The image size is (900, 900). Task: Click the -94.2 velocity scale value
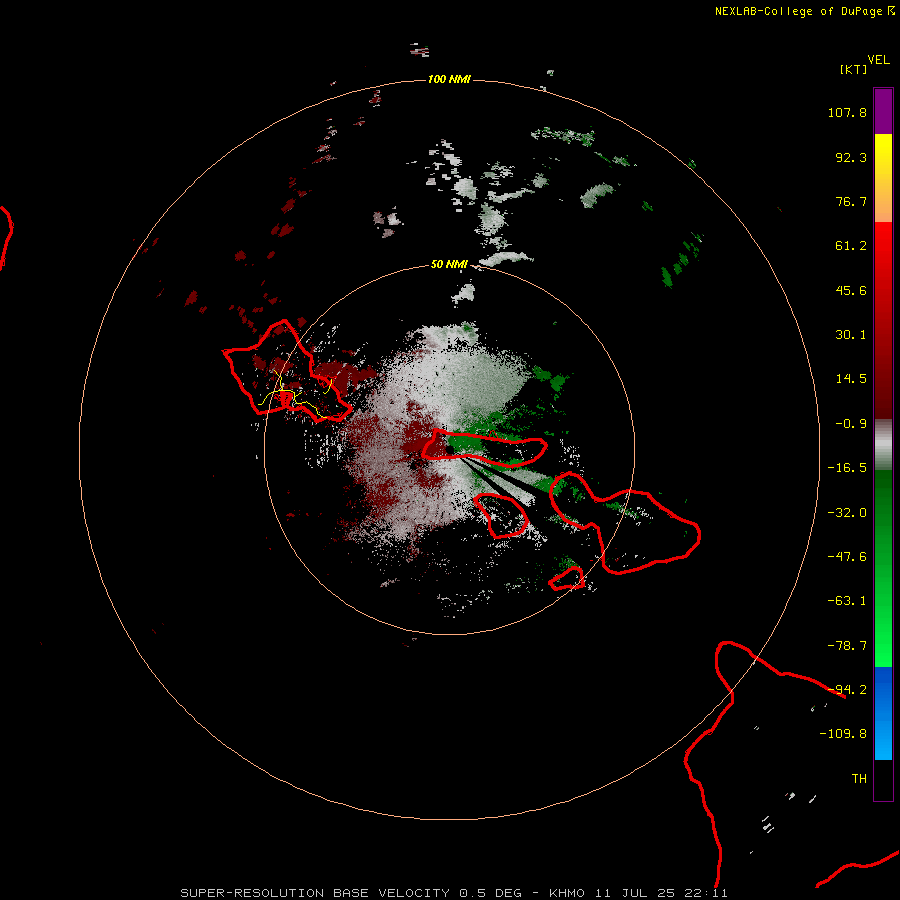pyautogui.click(x=847, y=690)
